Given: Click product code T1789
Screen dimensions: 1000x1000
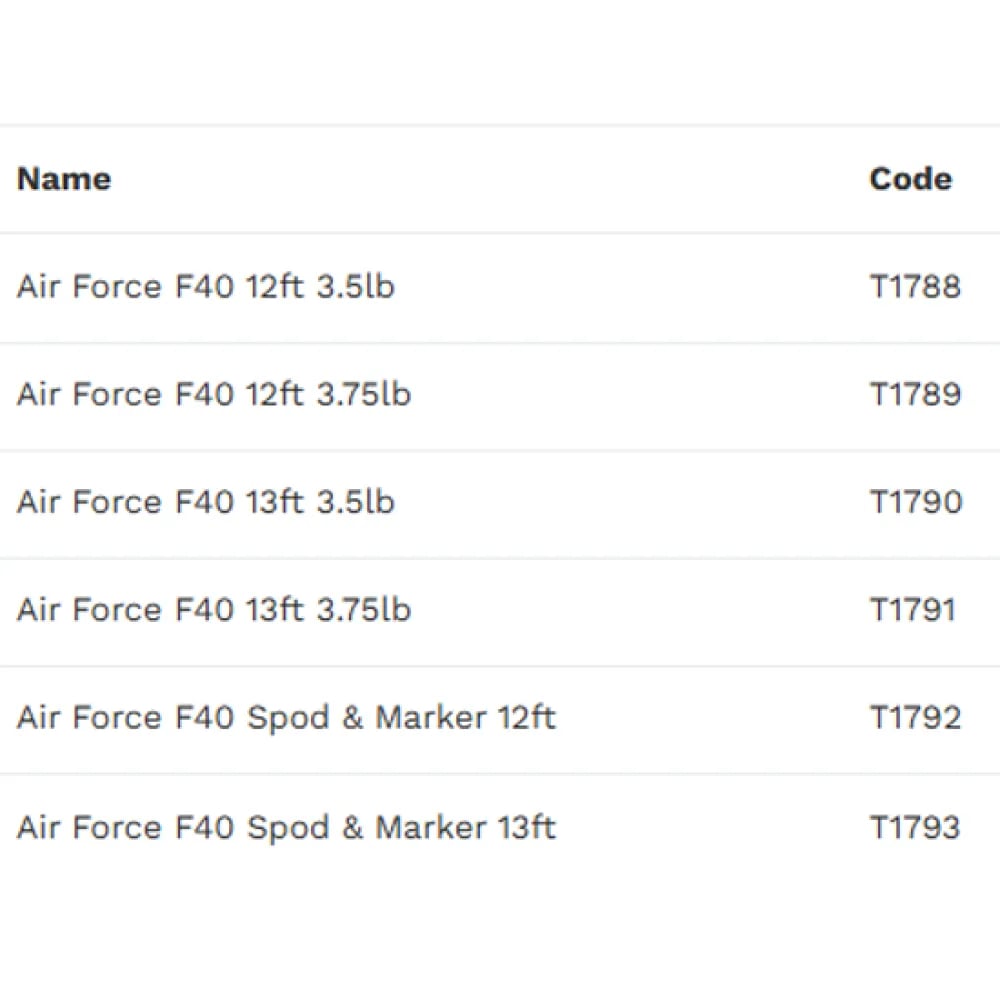Looking at the screenshot, I should [x=915, y=394].
